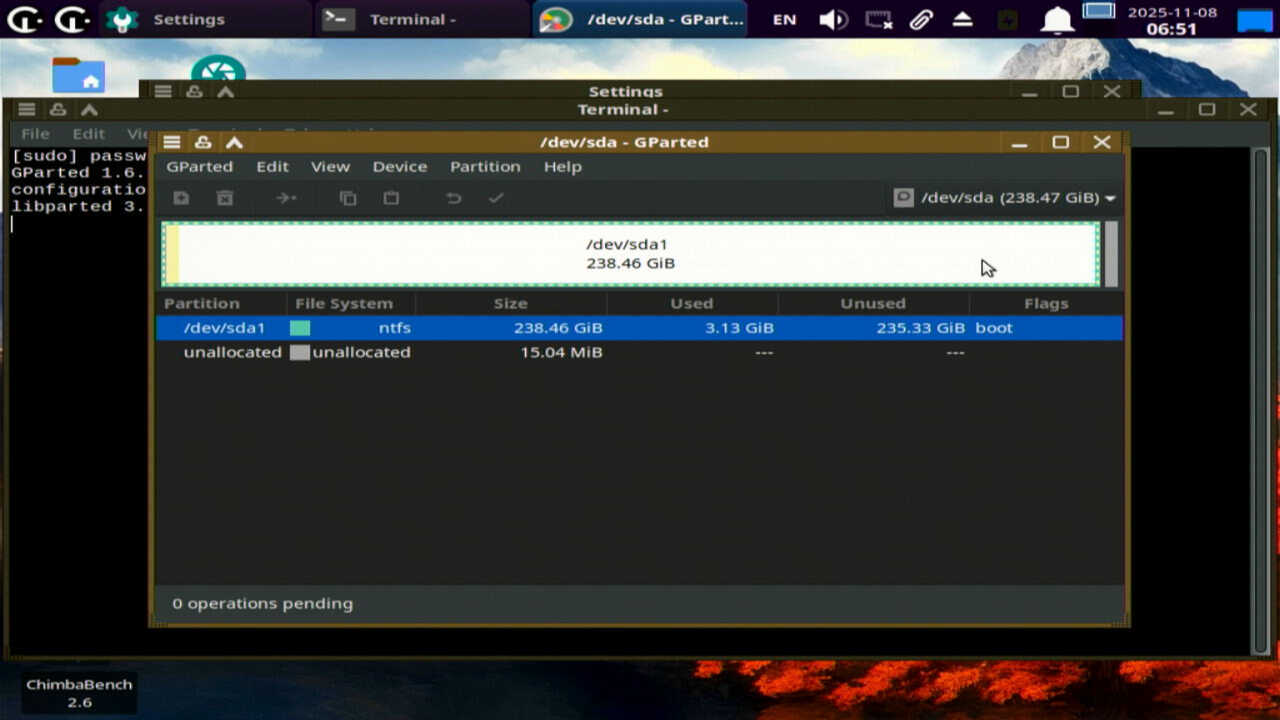Viewport: 1280px width, 720px height.
Task: Open the File menu in Terminal window
Action: click(x=35, y=133)
